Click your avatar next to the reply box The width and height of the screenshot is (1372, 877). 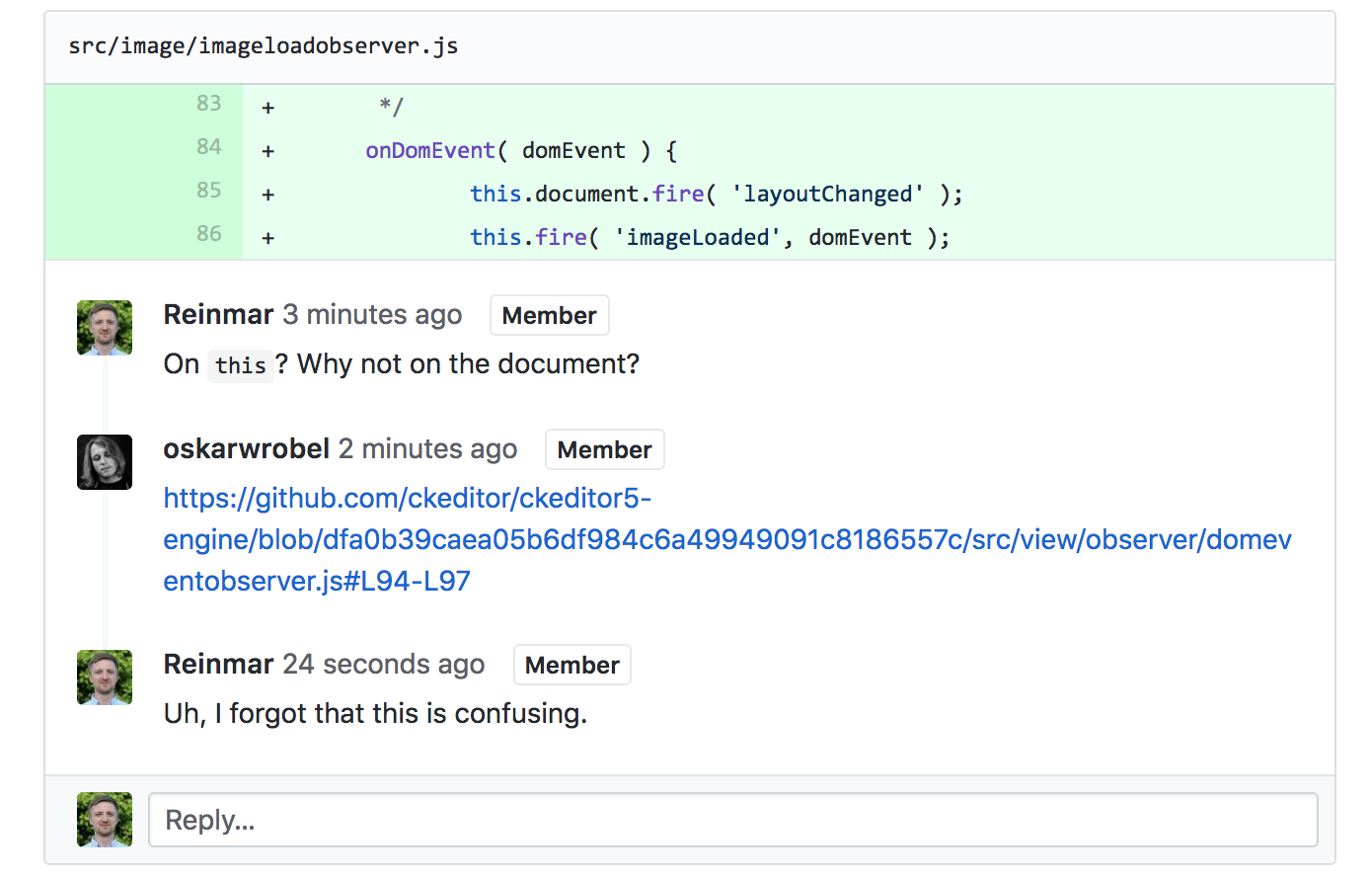click(104, 820)
